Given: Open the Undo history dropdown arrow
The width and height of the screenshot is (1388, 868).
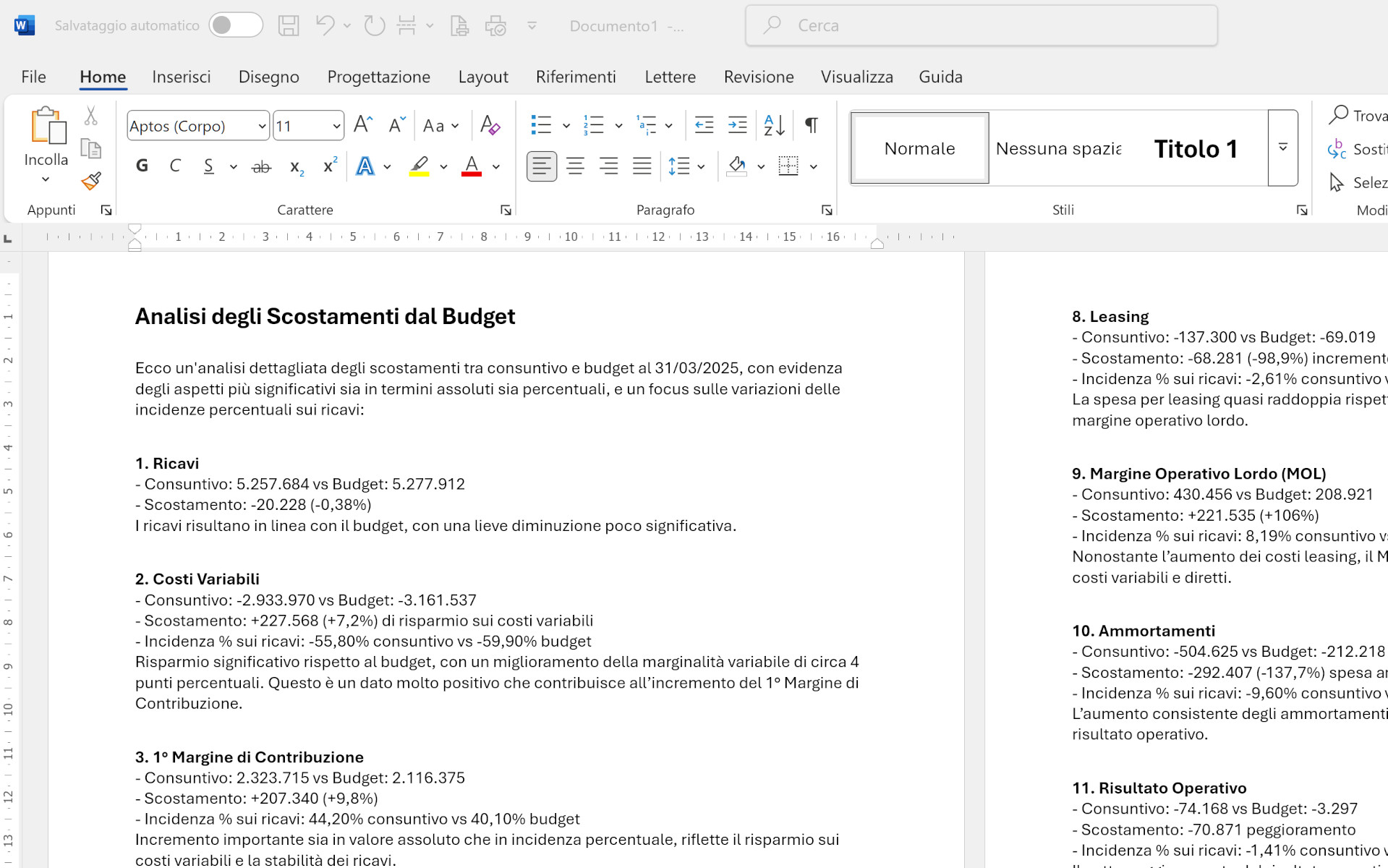Looking at the screenshot, I should 347,25.
